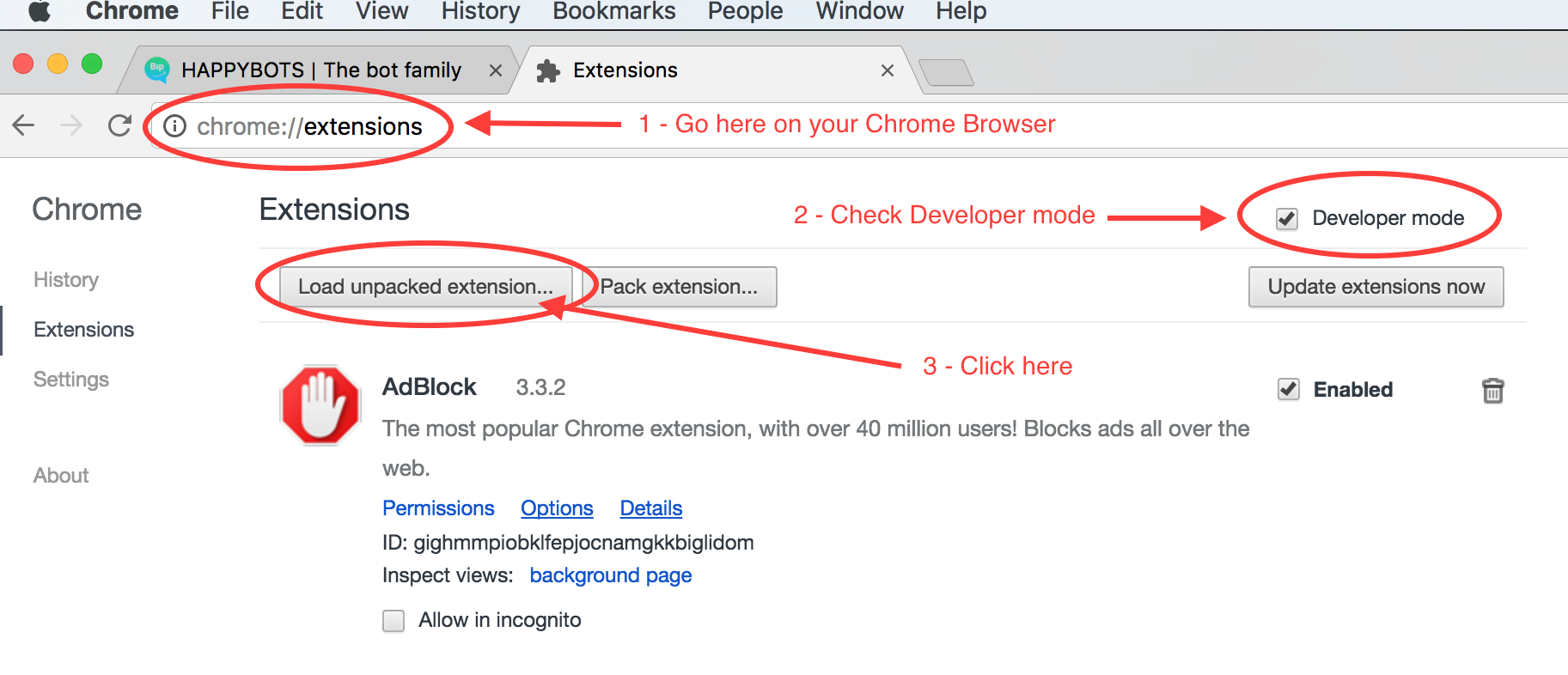The width and height of the screenshot is (1568, 675).
Task: Click the Extensions tab puzzle-piece icon
Action: pos(548,70)
